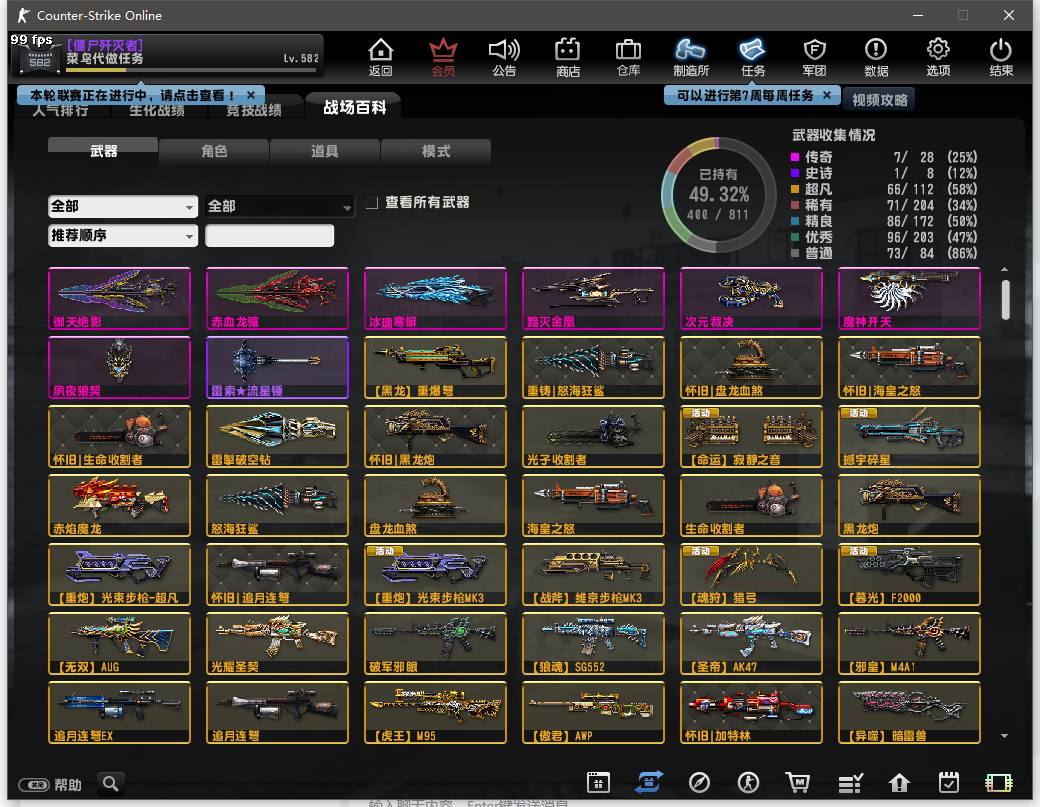Open the 推荐顺序 sort order dropdown
Viewport: 1040px width, 807px height.
123,235
